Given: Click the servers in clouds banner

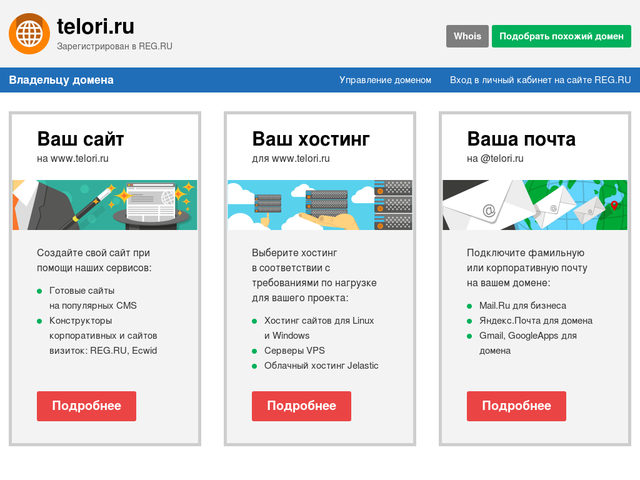Looking at the screenshot, I should click(320, 205).
